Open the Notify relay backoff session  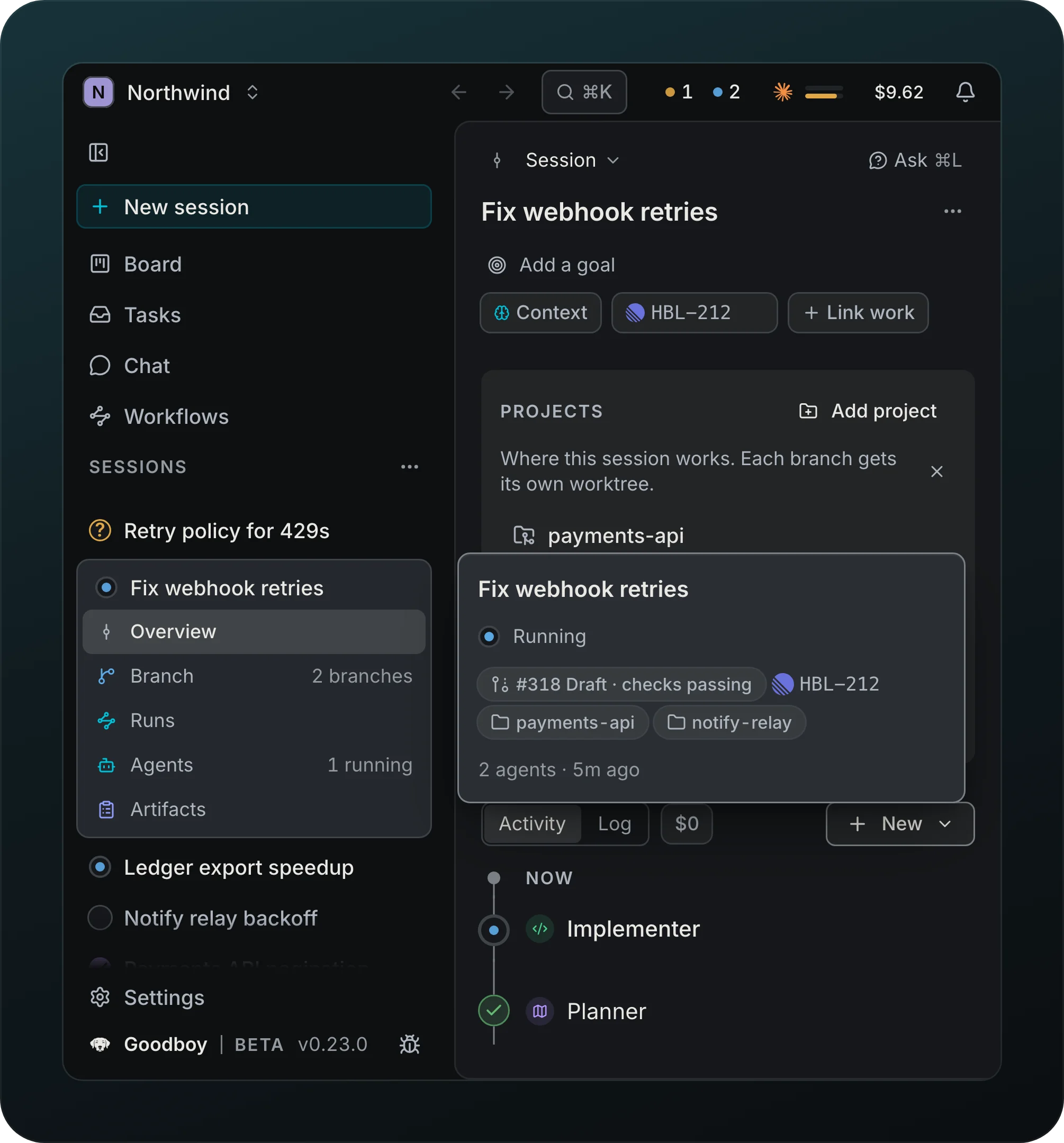[x=254, y=918]
